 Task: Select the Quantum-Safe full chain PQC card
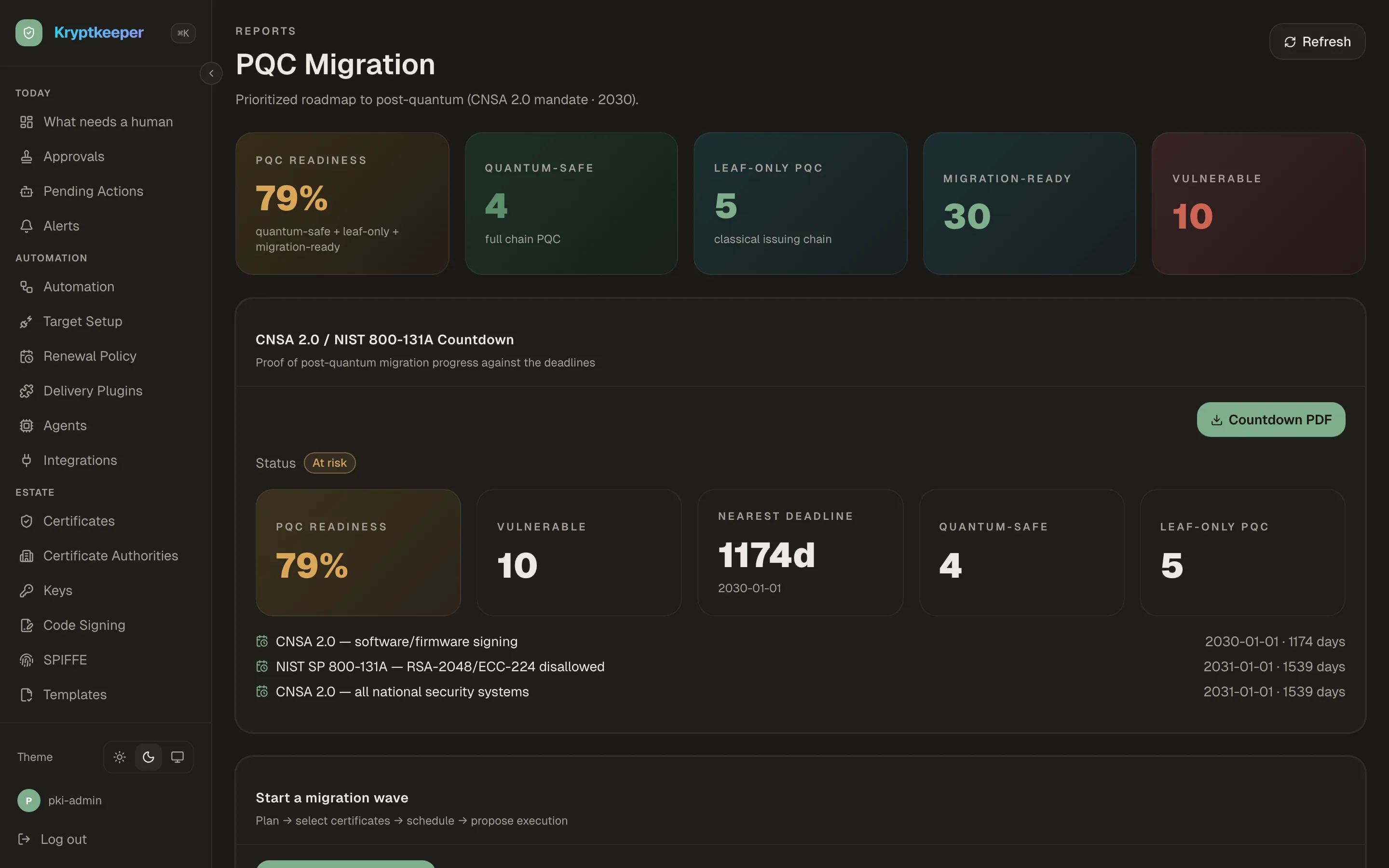571,204
